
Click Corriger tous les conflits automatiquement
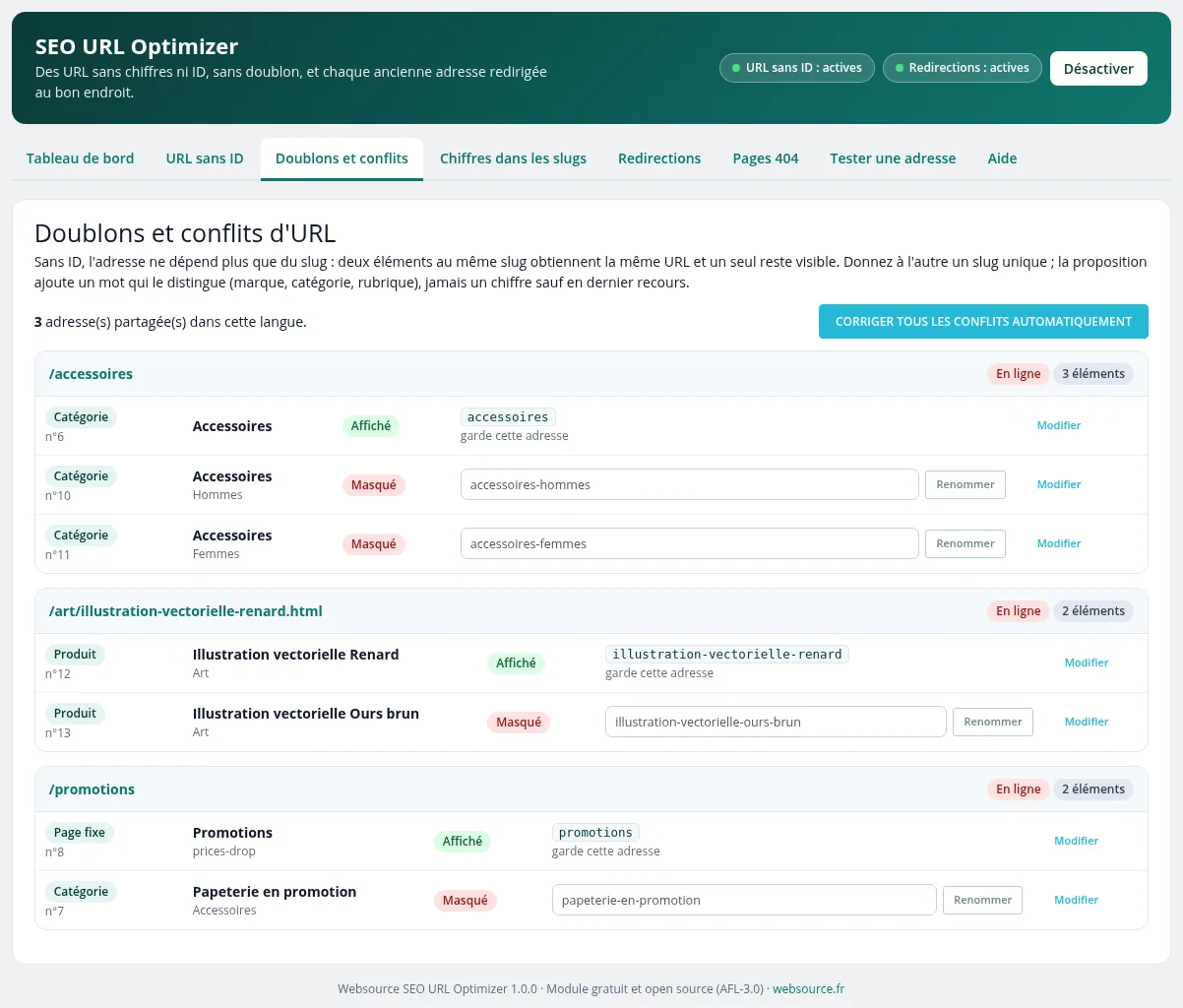pos(983,322)
